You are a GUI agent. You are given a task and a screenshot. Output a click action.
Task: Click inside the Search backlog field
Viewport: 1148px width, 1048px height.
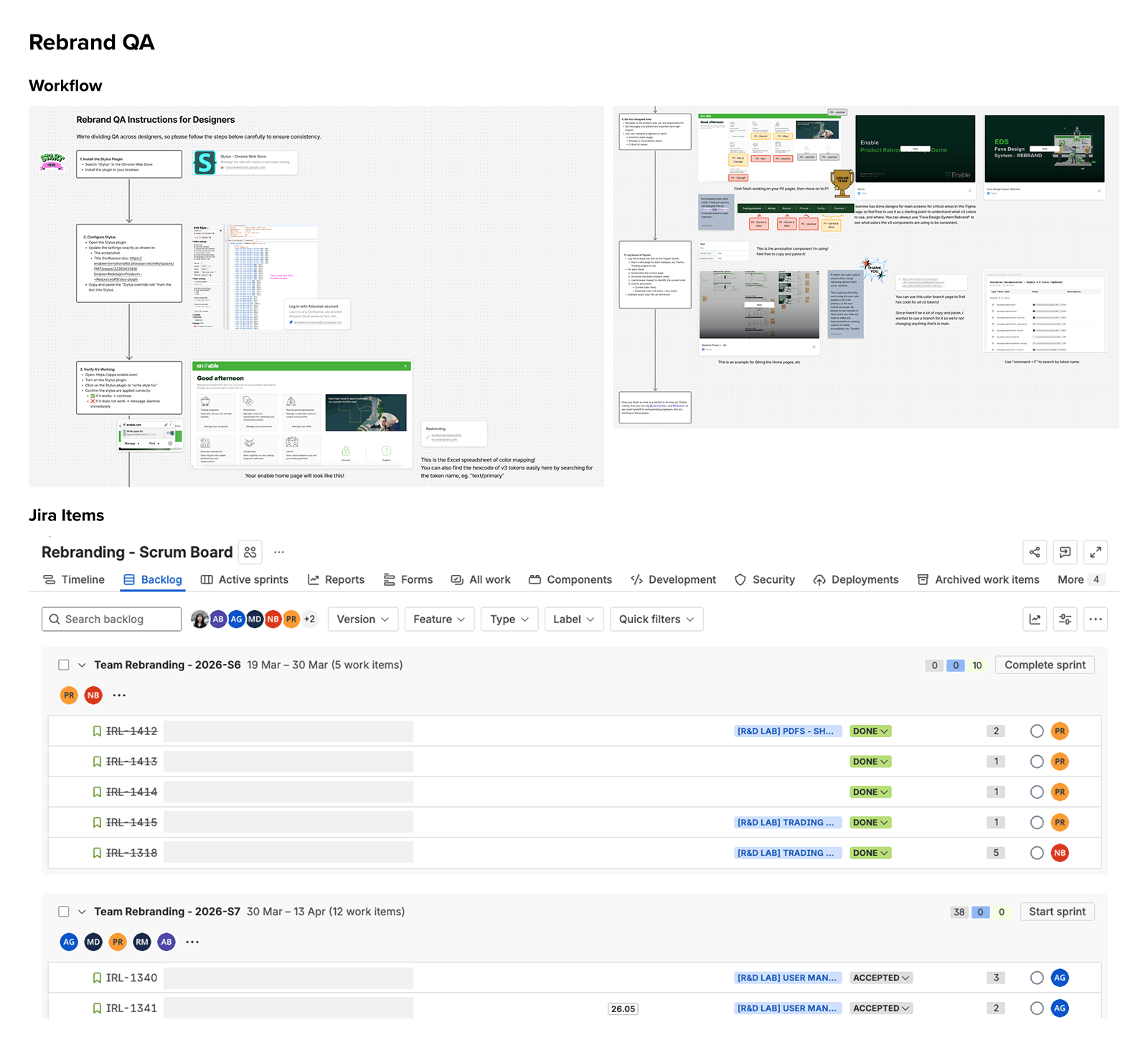[x=111, y=619]
